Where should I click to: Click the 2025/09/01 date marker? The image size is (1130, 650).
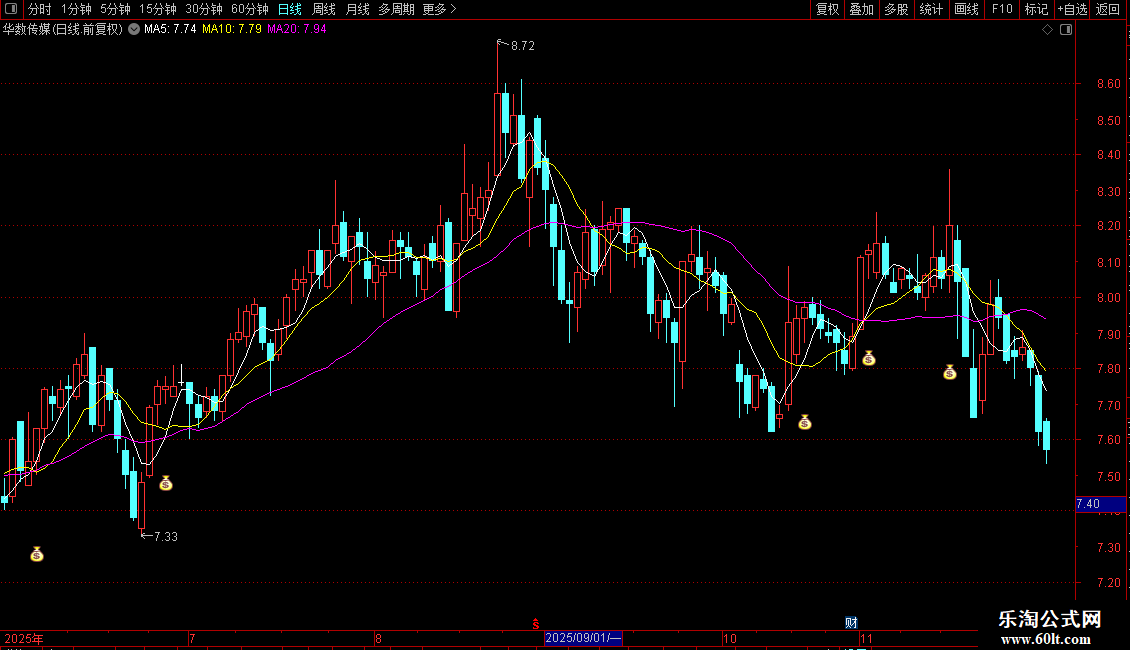[582, 638]
